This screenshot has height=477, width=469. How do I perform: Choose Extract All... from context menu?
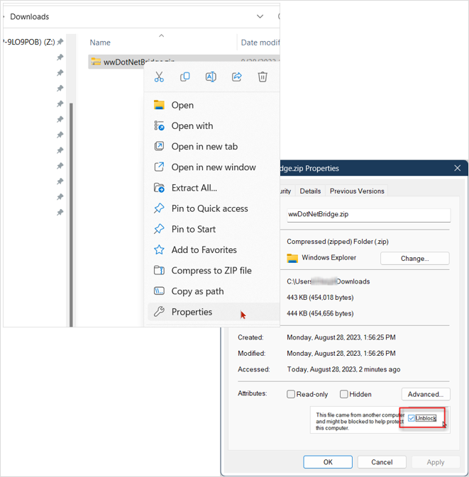point(213,188)
